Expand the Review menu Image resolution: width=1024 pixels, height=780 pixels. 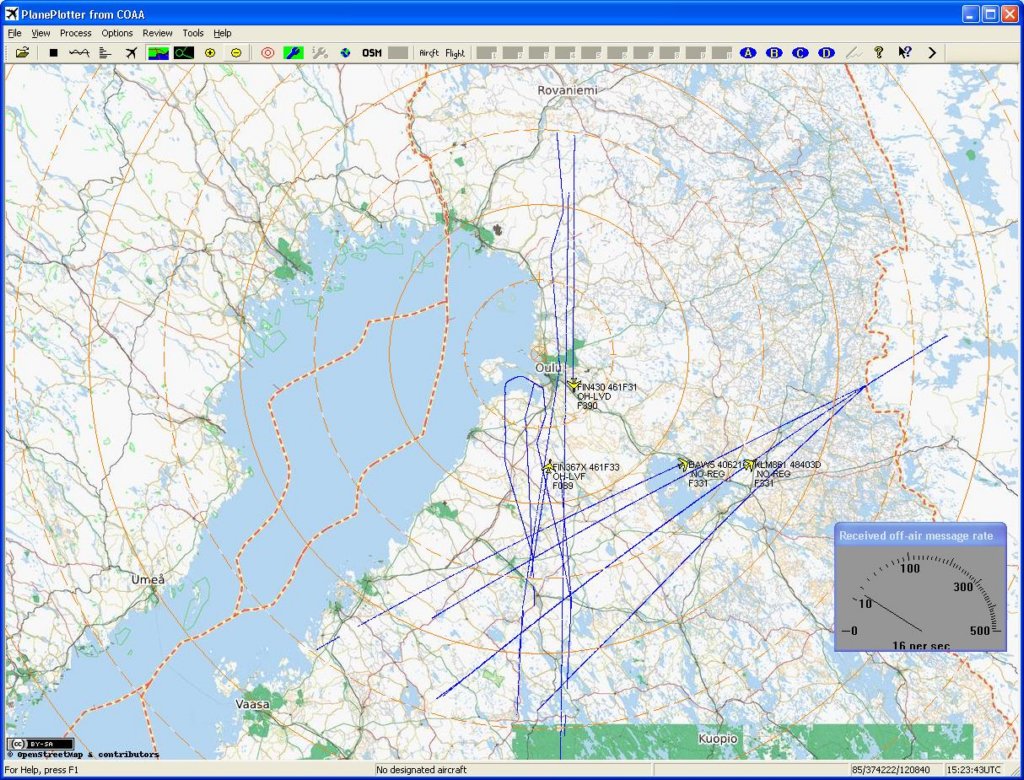tap(157, 33)
